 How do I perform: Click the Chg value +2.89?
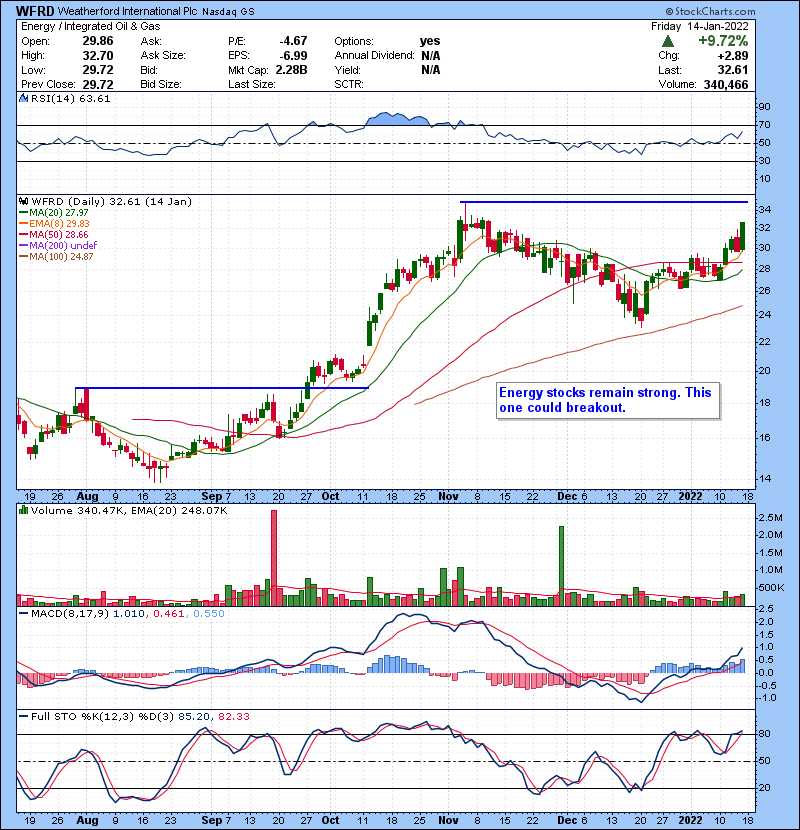pyautogui.click(x=733, y=56)
